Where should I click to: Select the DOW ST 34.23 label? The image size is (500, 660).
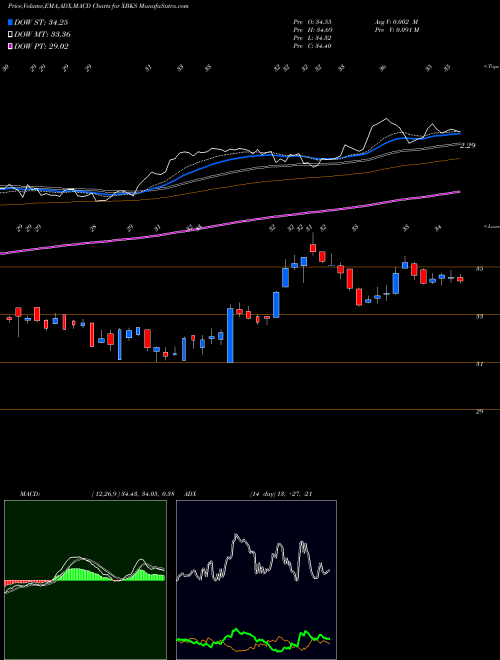pyautogui.click(x=41, y=22)
